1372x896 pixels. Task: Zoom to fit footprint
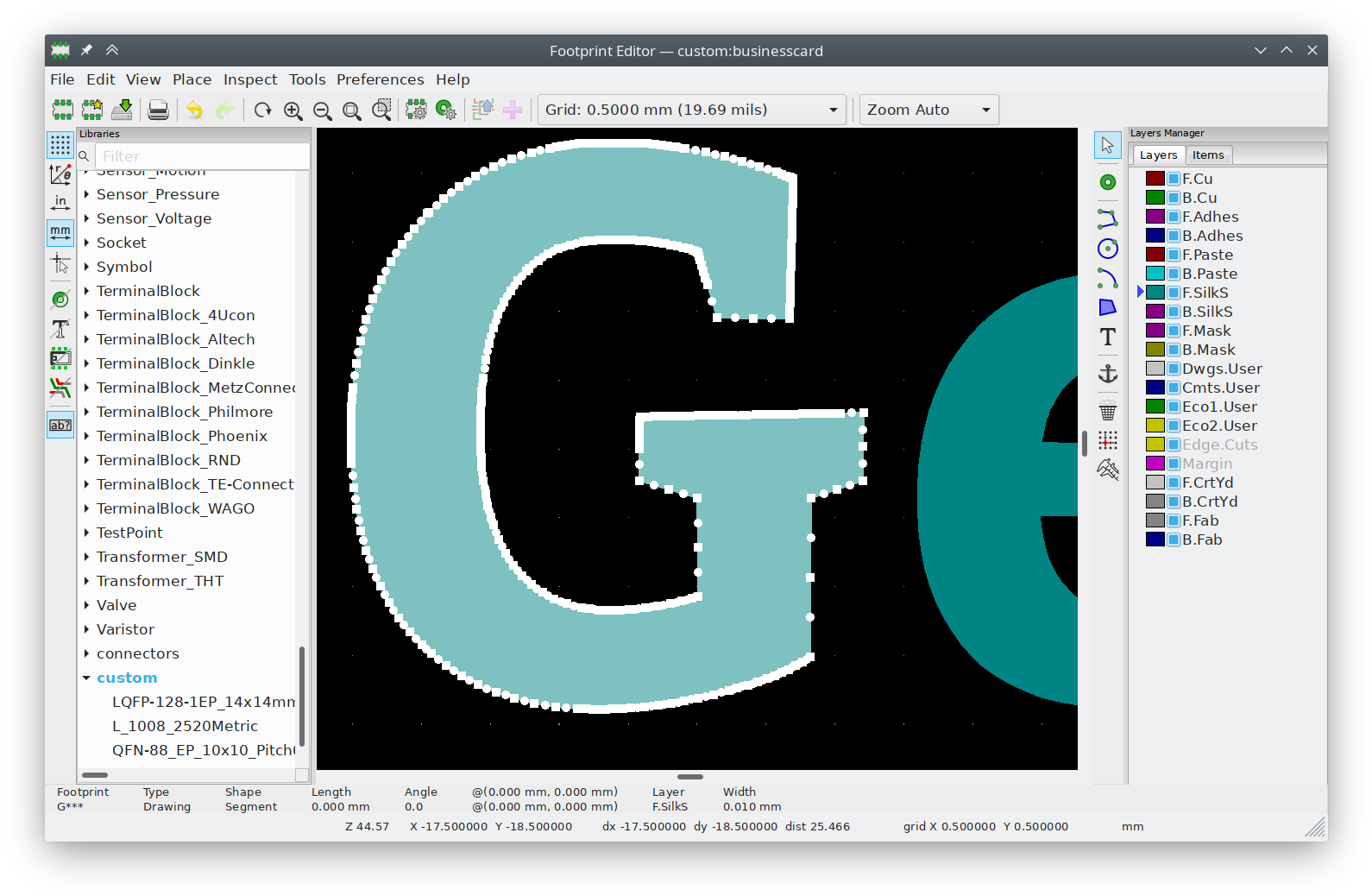pos(351,110)
